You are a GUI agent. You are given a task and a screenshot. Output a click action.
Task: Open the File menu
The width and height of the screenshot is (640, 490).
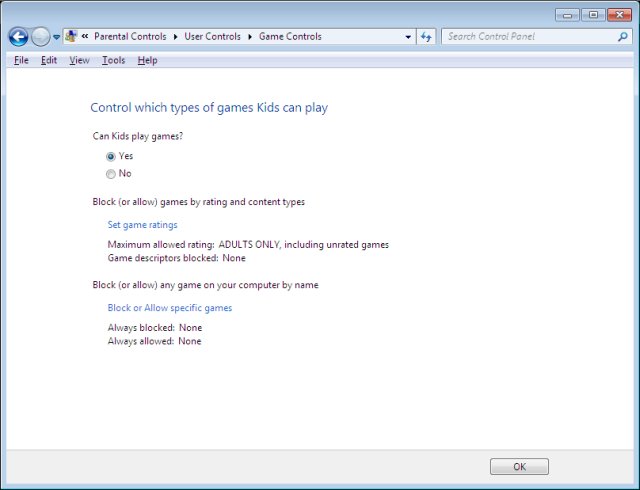[x=21, y=60]
